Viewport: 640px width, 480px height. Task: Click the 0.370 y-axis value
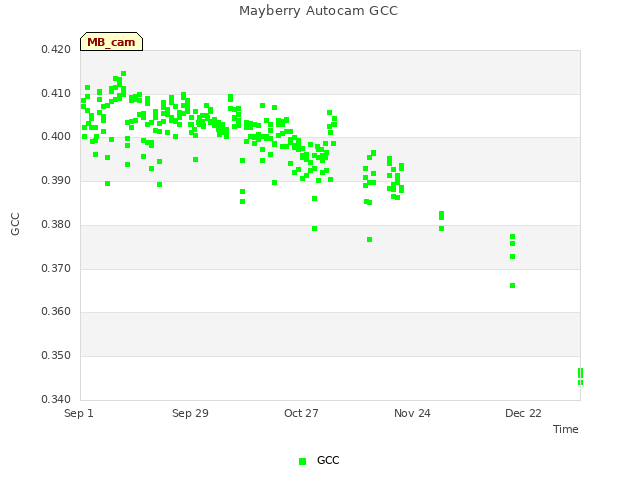pyautogui.click(x=56, y=269)
